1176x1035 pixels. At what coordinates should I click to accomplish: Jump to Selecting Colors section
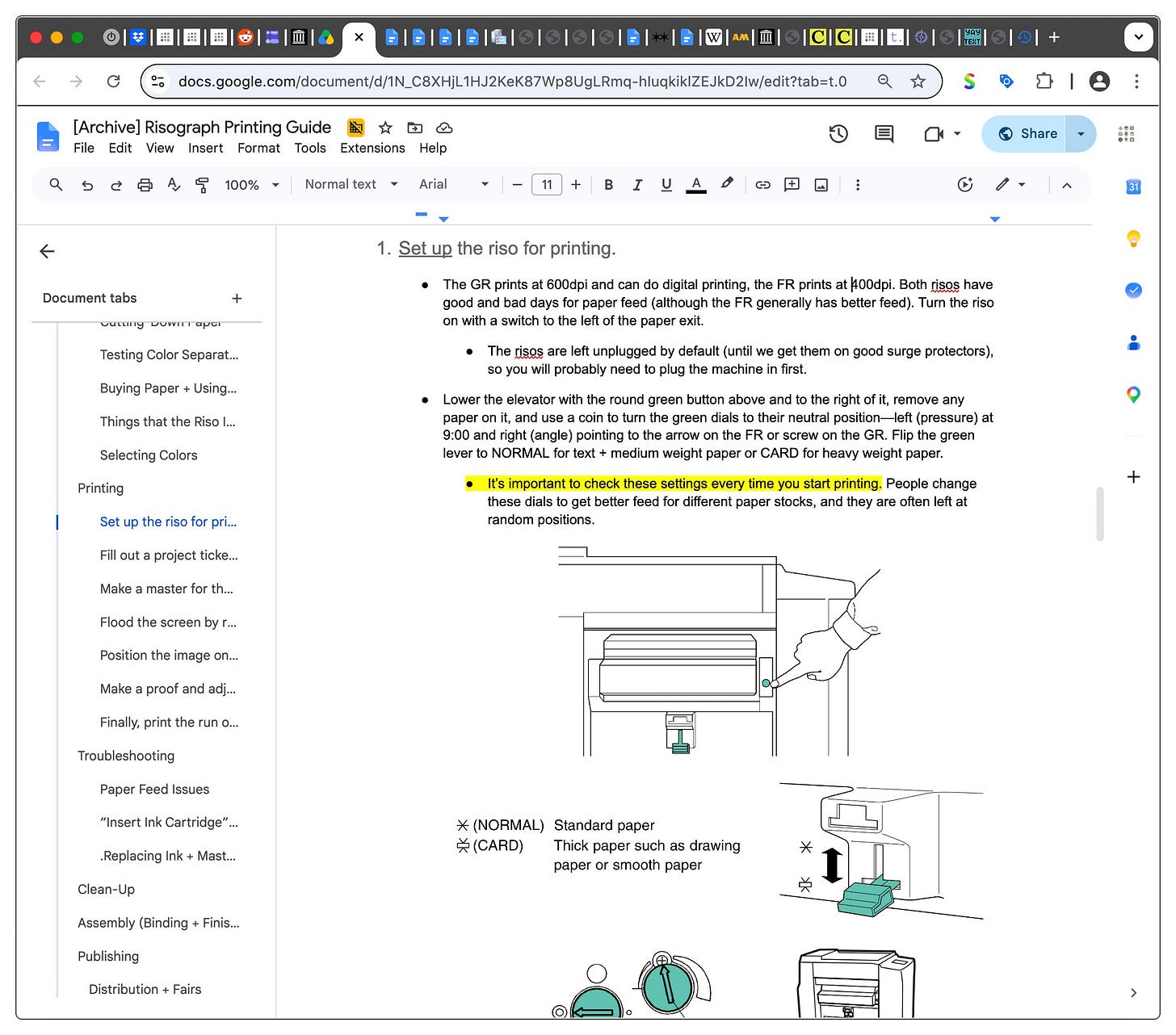pos(149,455)
